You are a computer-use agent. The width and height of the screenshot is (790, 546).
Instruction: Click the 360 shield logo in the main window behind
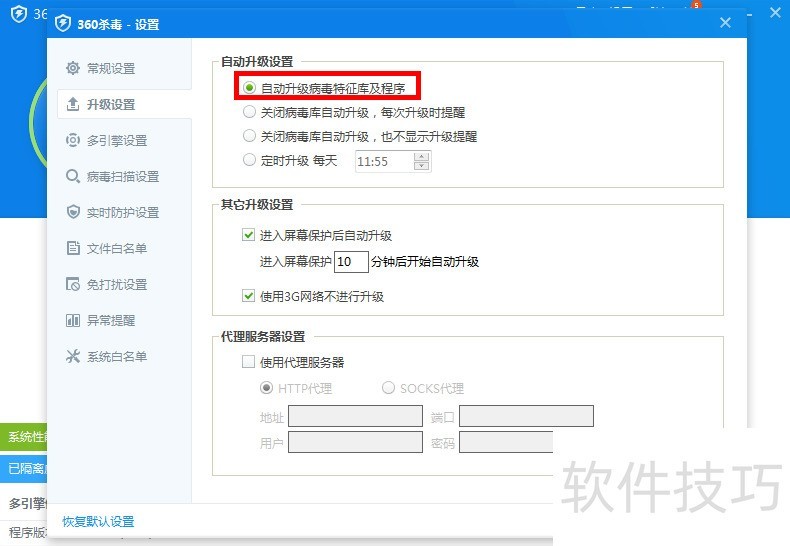coord(19,14)
